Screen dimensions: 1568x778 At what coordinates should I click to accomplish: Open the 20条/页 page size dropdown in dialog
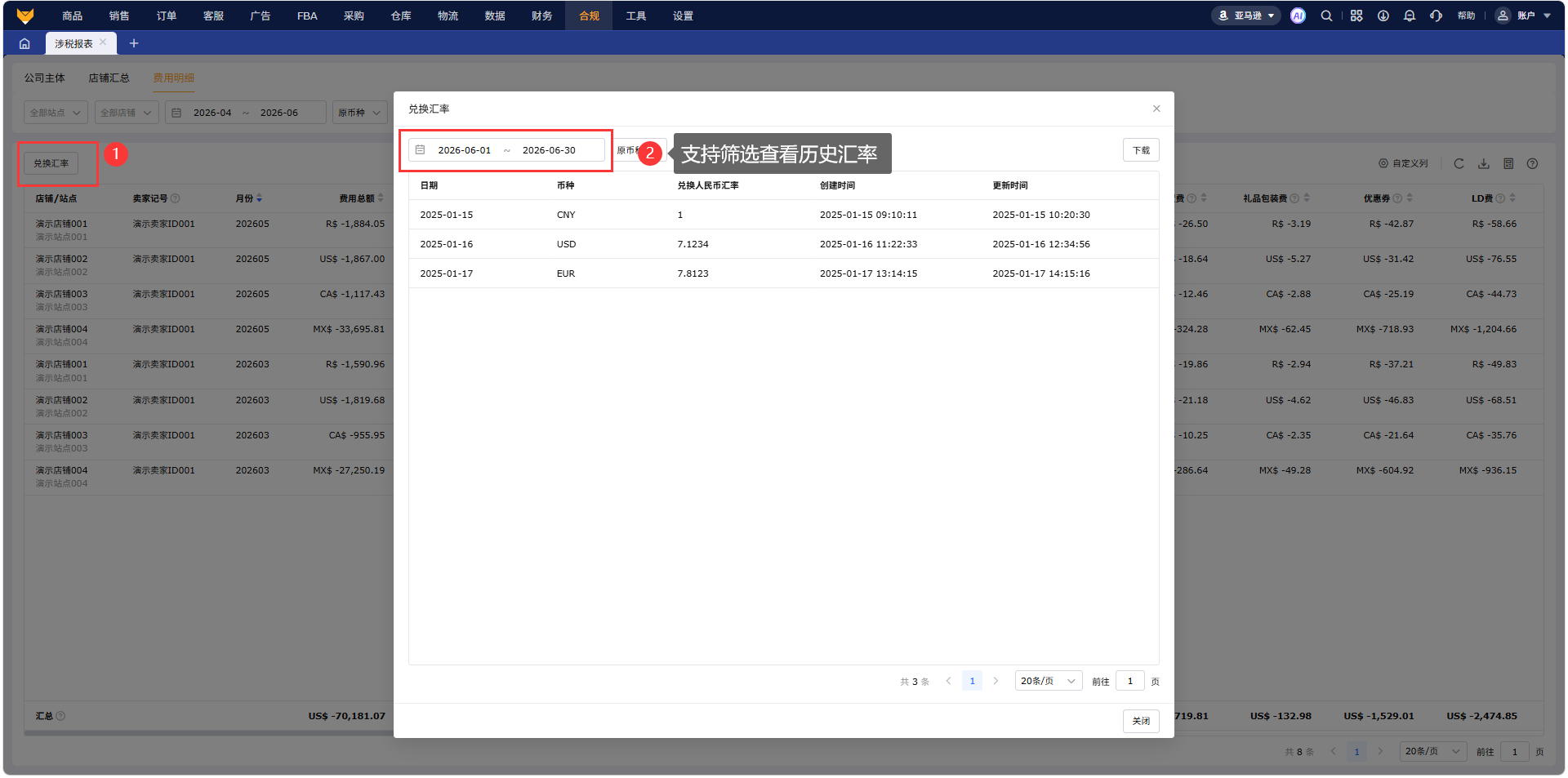[1049, 681]
